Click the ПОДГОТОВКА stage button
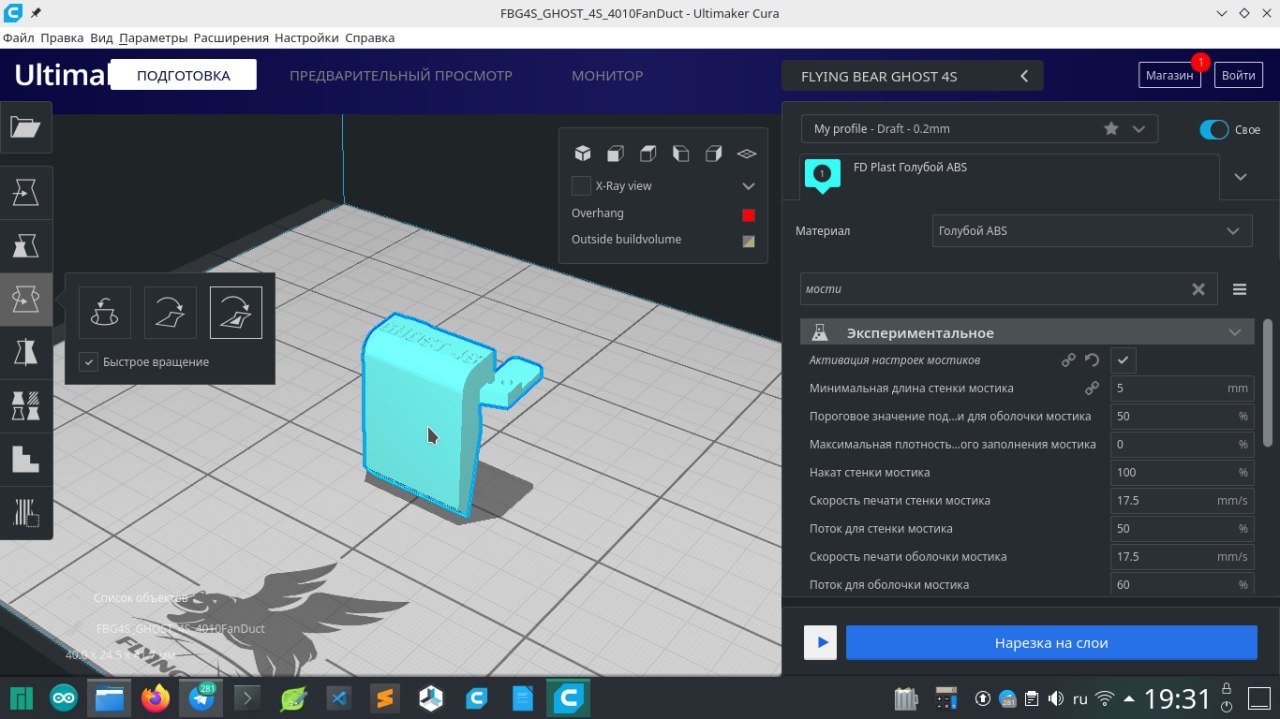This screenshot has width=1280, height=719. pos(183,75)
